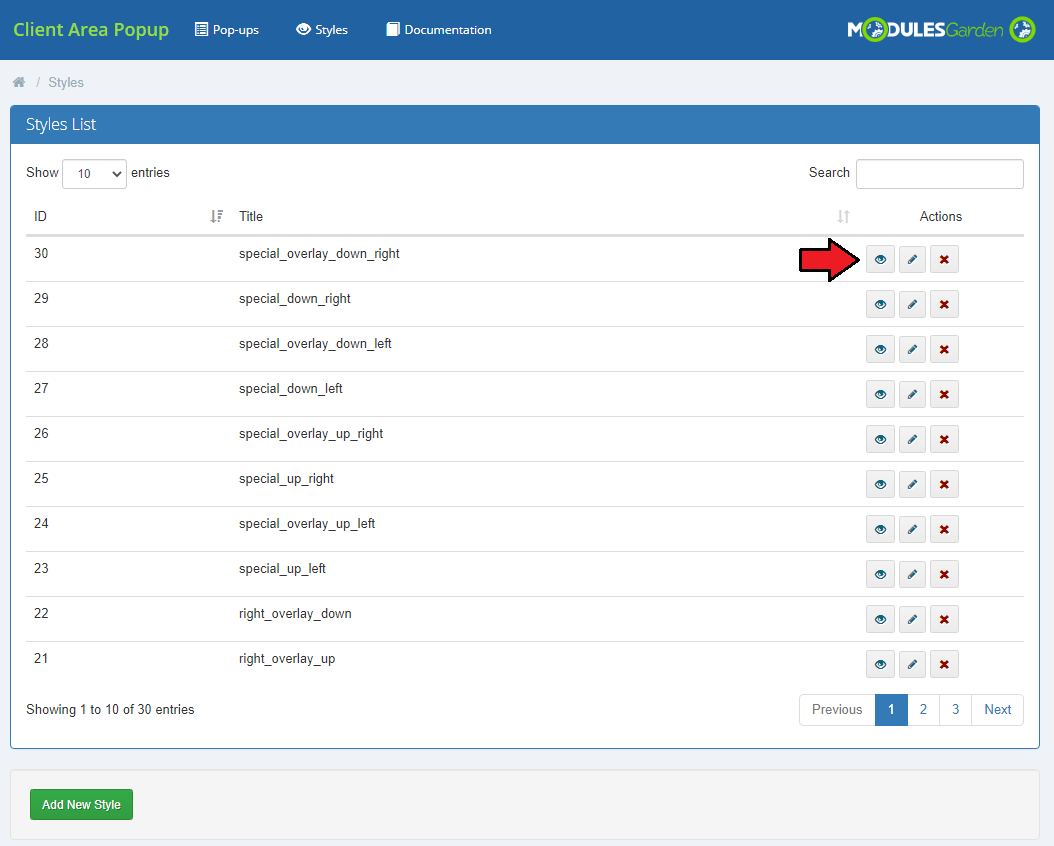
Task: Delete style special_overlay_down_right with red X
Action: pos(944,259)
